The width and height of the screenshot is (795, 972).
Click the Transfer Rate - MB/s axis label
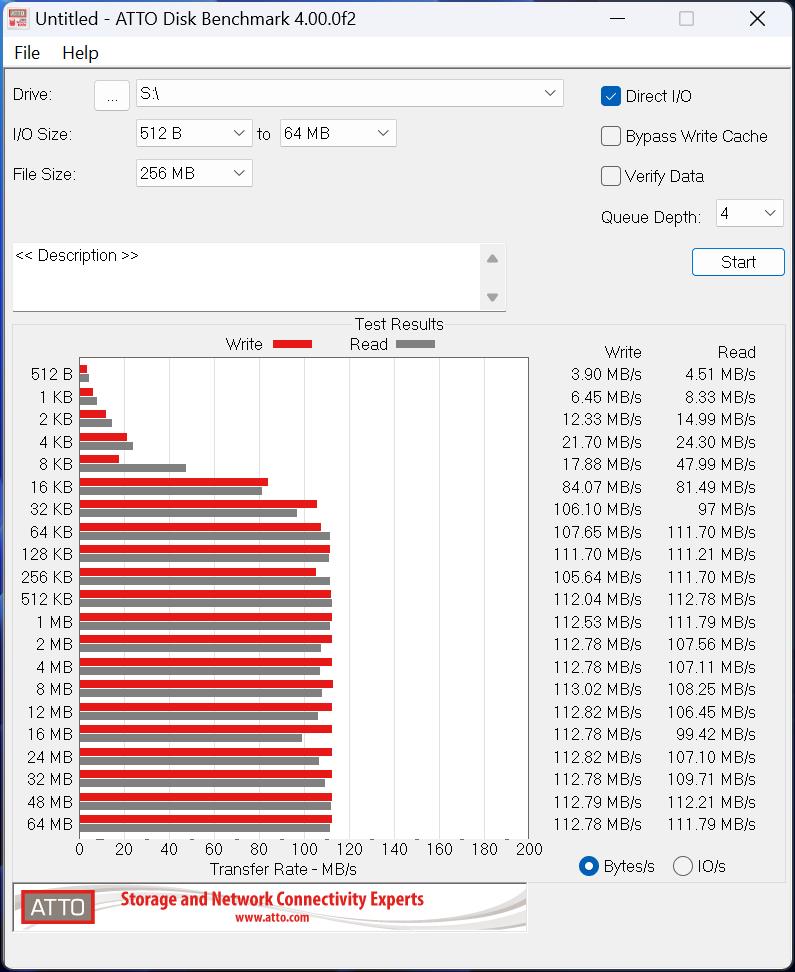[283, 869]
